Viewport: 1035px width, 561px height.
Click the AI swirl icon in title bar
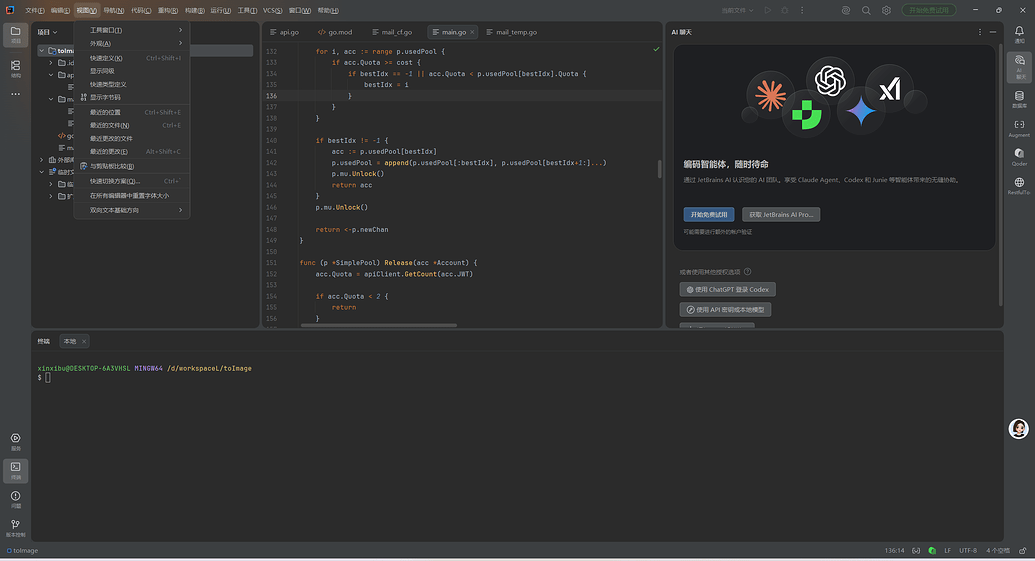tap(846, 10)
